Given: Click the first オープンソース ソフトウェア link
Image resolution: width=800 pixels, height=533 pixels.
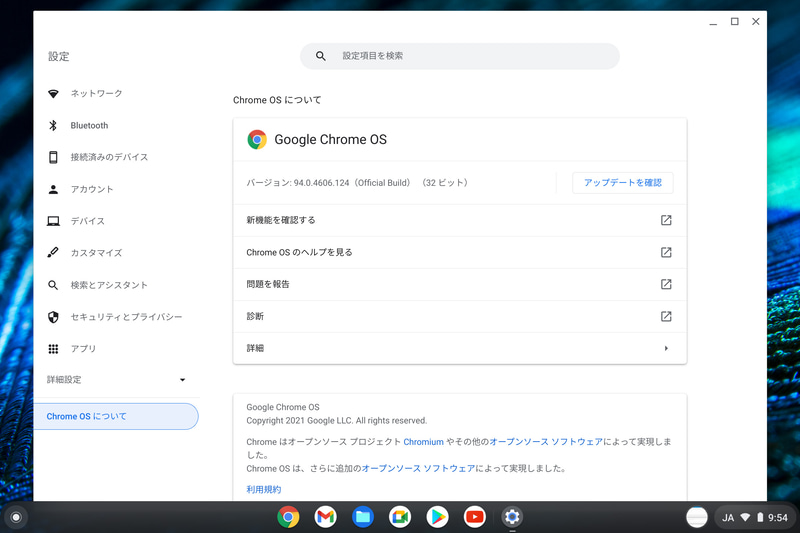Looking at the screenshot, I should pyautogui.click(x=546, y=442).
